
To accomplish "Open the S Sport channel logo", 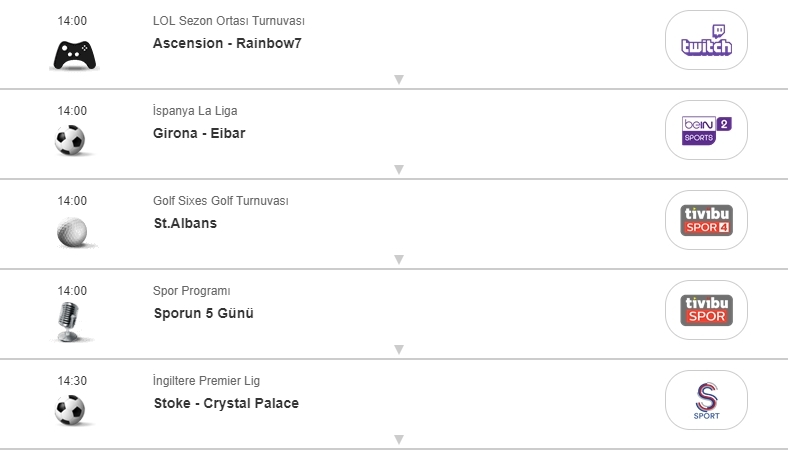I will tap(706, 400).
